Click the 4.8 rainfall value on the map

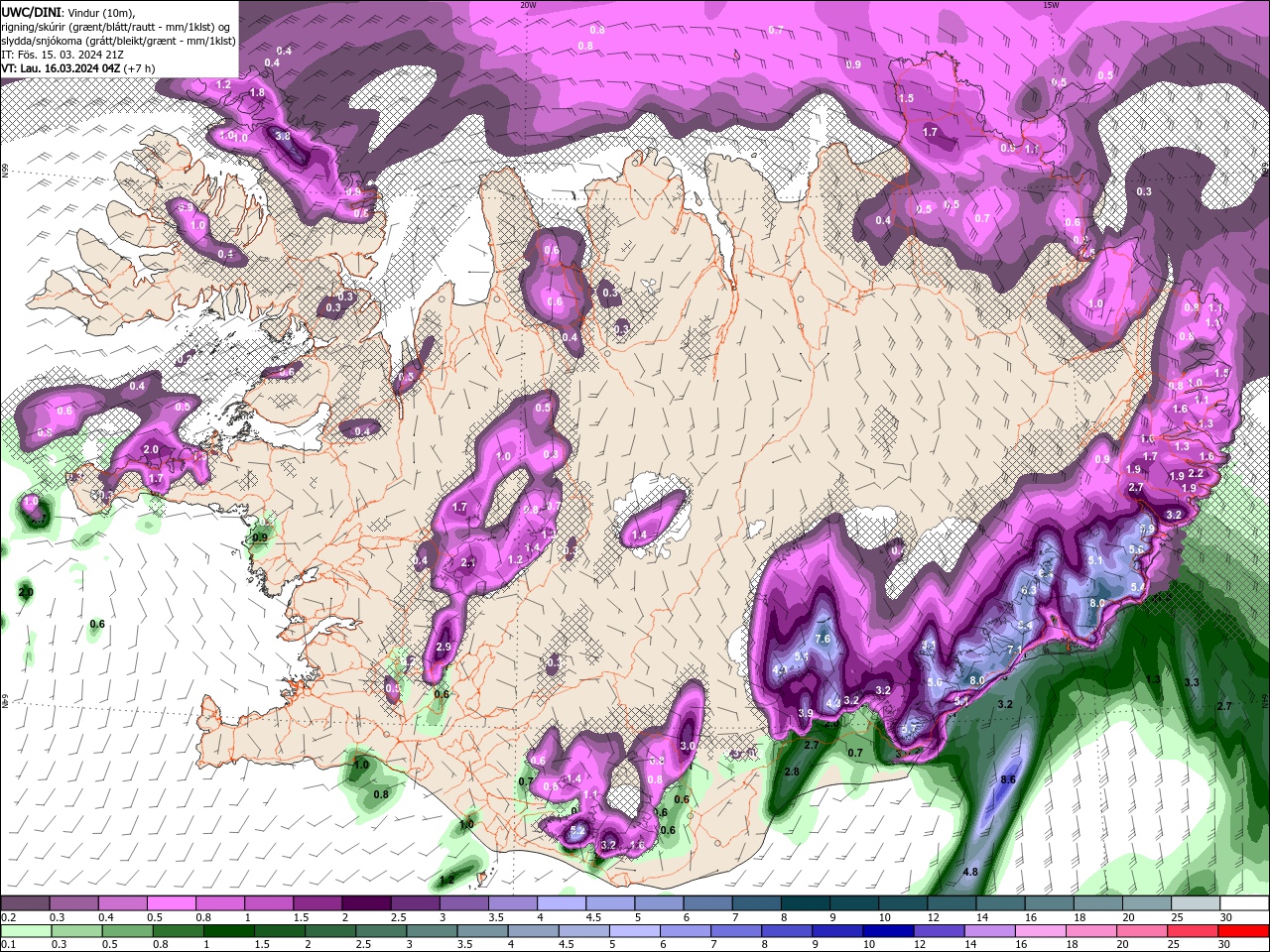tap(970, 872)
